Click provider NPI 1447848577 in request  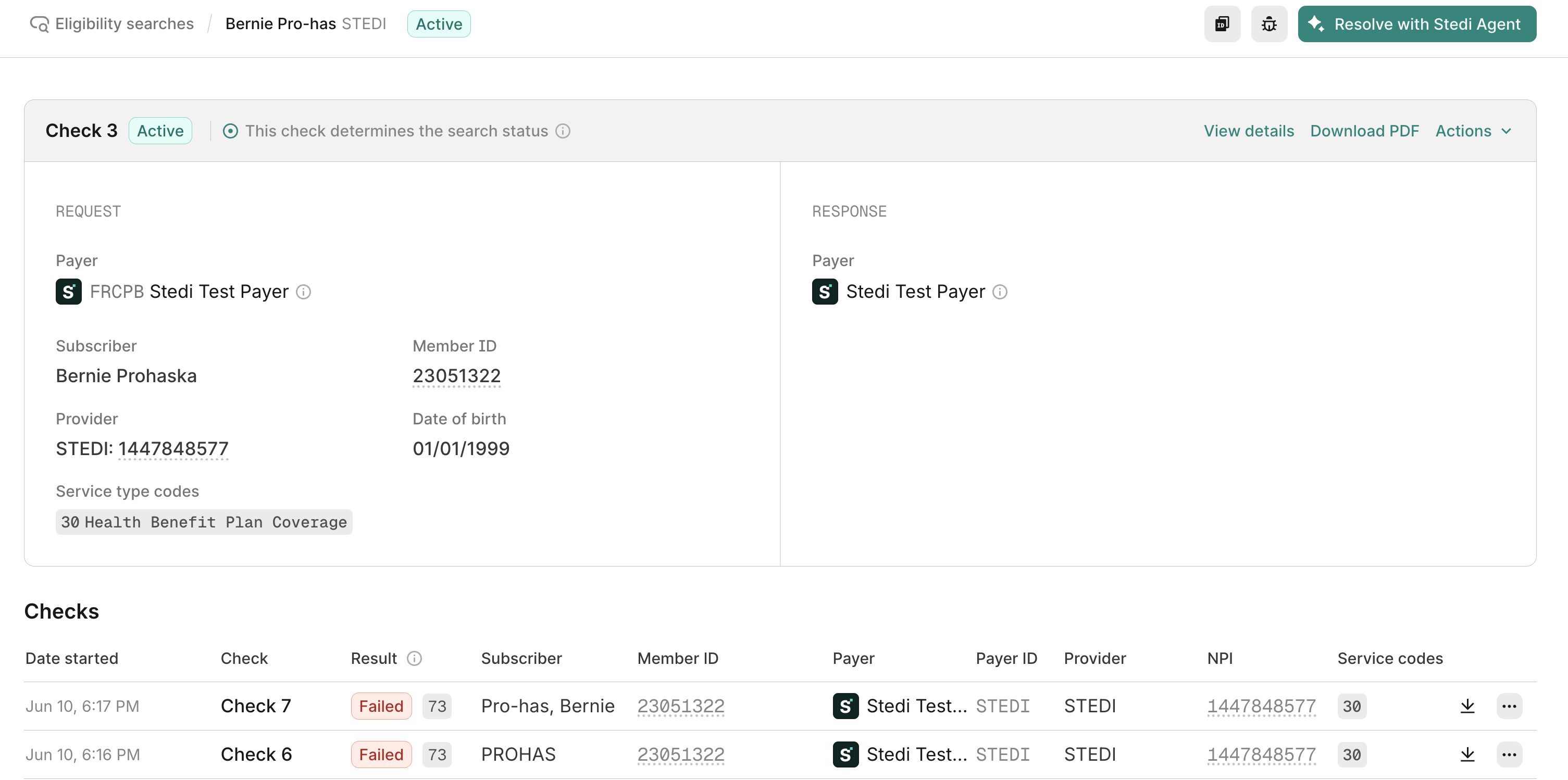(x=173, y=448)
